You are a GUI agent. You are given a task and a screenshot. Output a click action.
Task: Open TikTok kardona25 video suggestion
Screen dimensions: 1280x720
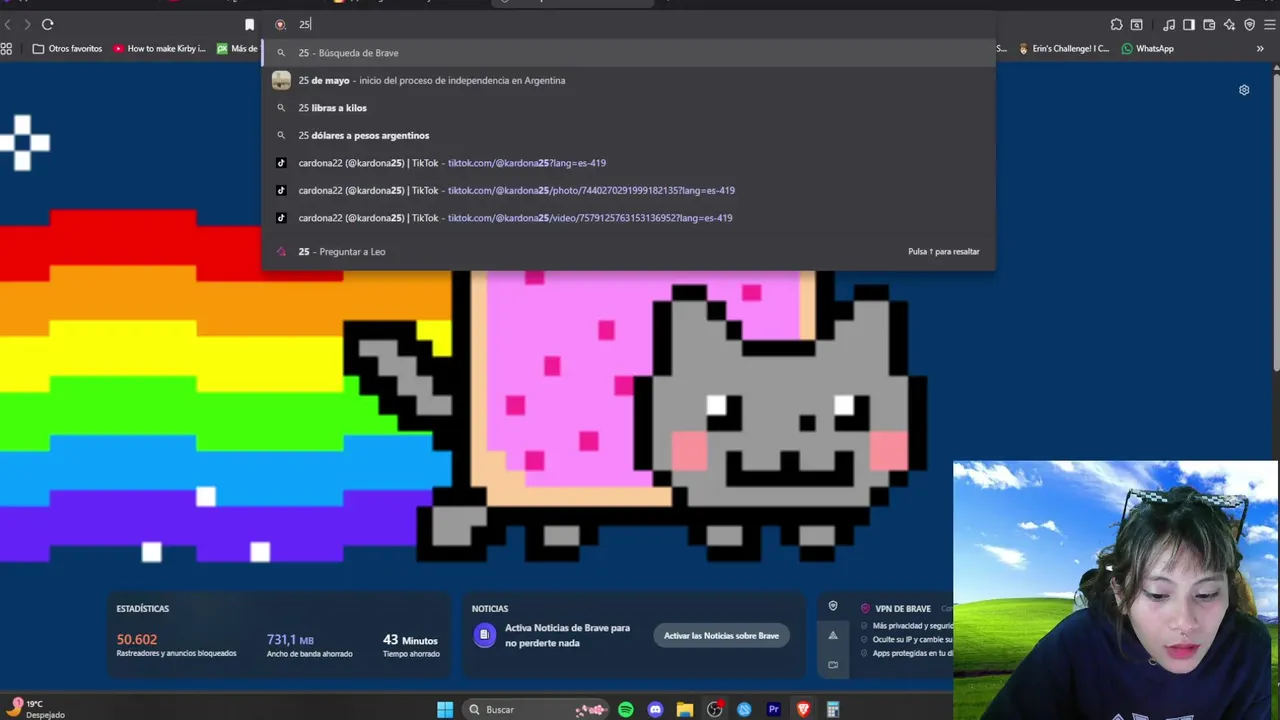point(628,218)
